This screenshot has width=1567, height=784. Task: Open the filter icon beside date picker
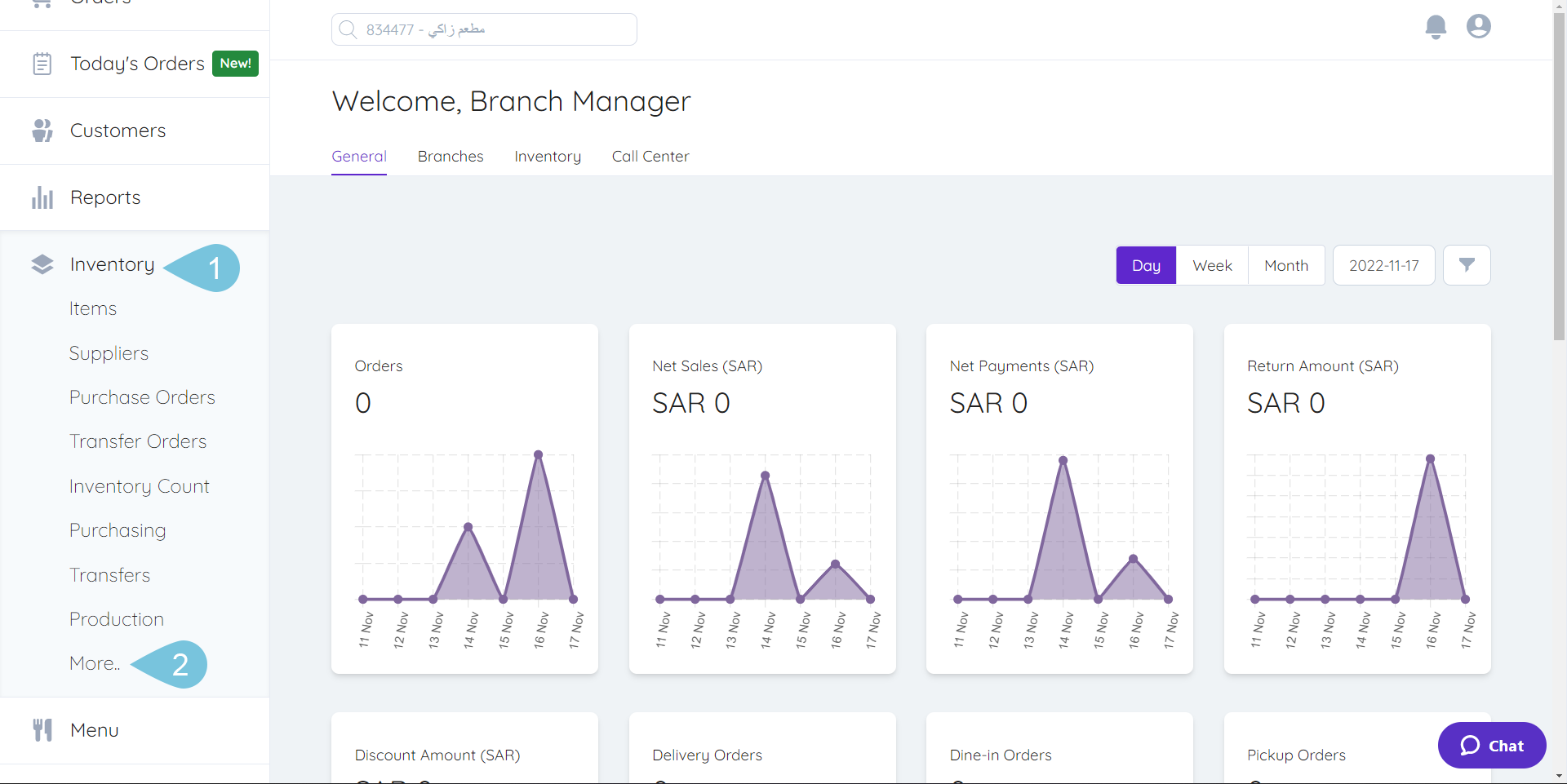pyautogui.click(x=1467, y=264)
